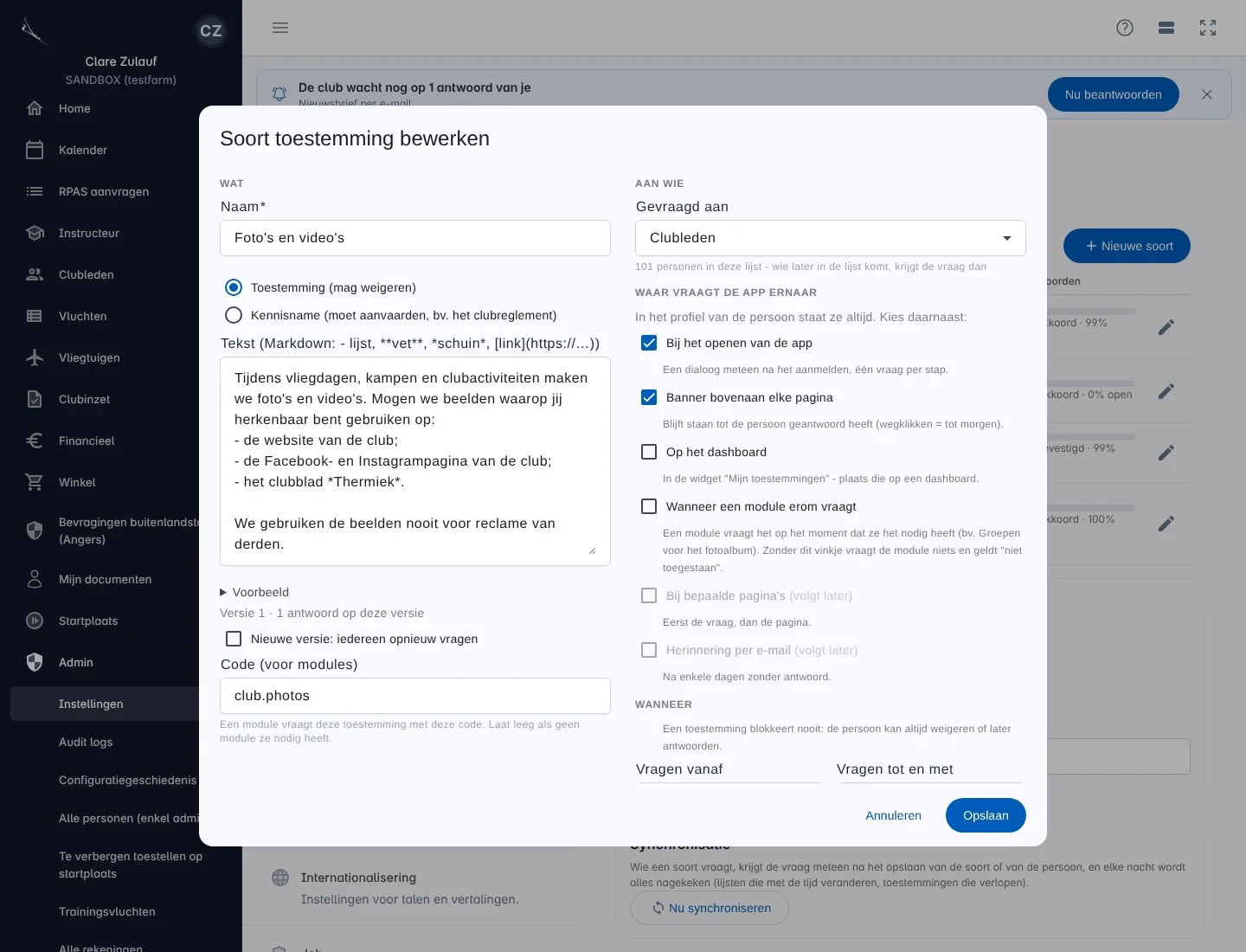Image resolution: width=1246 pixels, height=952 pixels.
Task: Click into the Tekst Markdown textarea
Action: coord(415,461)
